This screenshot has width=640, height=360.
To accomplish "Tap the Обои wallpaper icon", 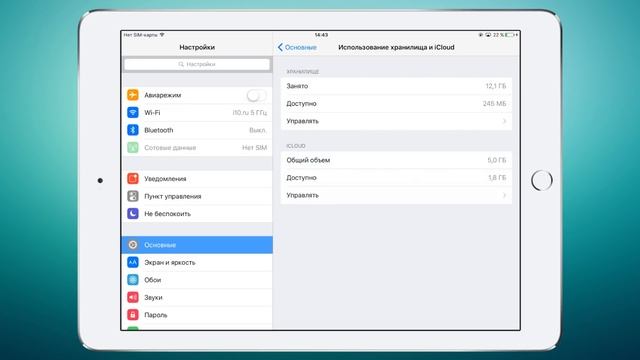I will click(133, 280).
